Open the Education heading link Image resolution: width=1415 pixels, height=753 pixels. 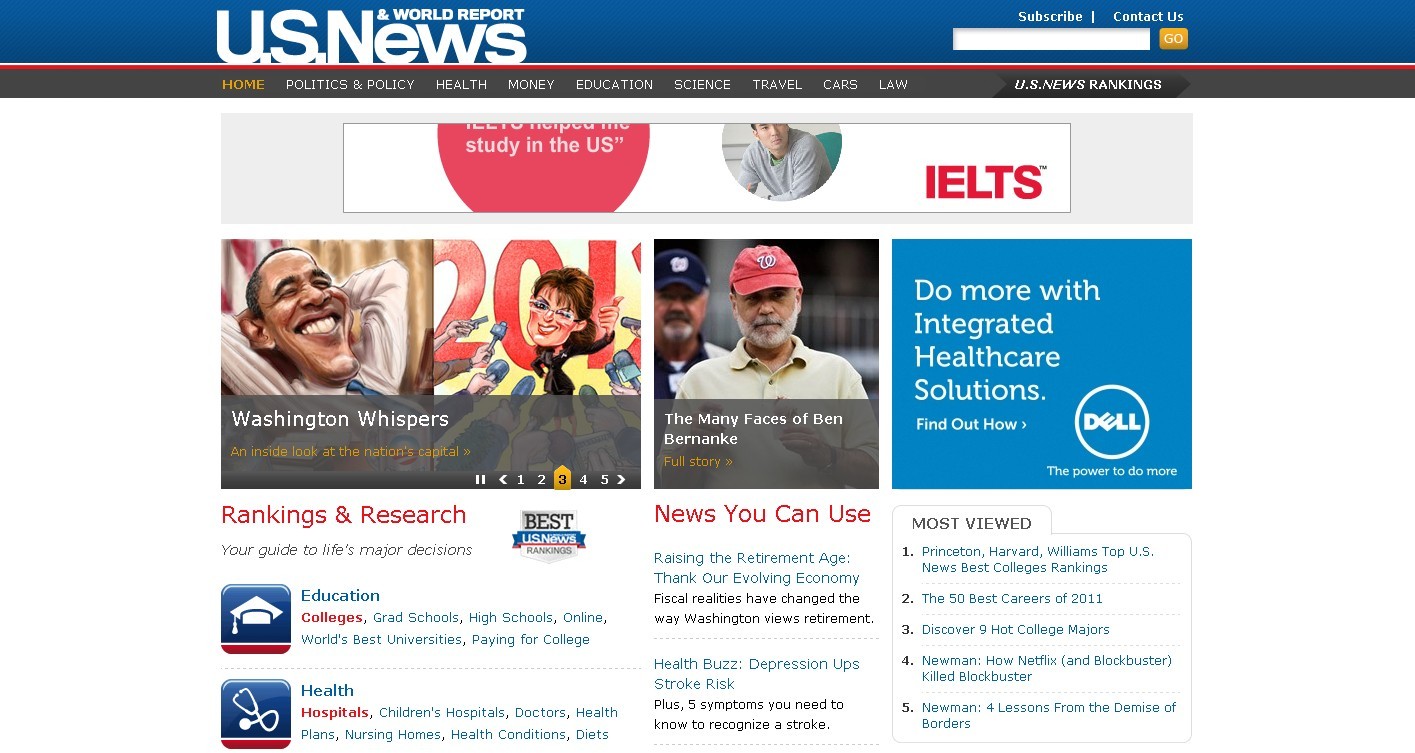[340, 595]
